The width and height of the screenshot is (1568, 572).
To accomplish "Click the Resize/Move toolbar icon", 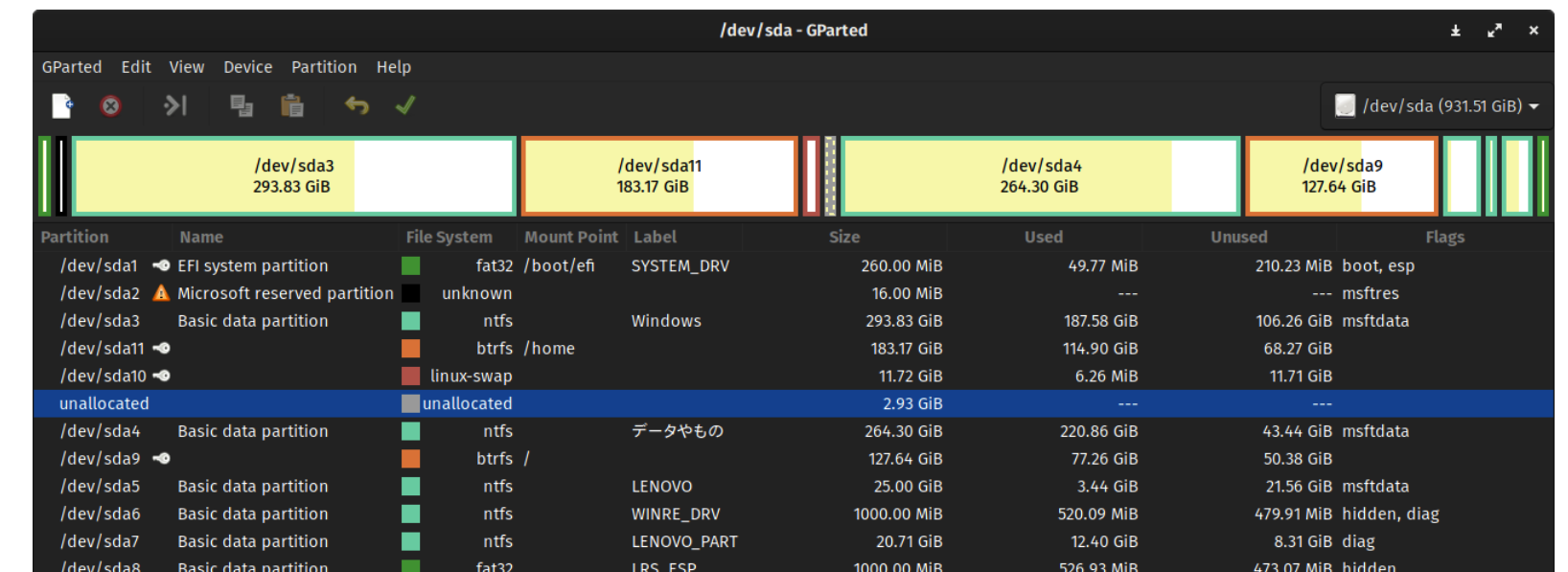I will tap(175, 105).
